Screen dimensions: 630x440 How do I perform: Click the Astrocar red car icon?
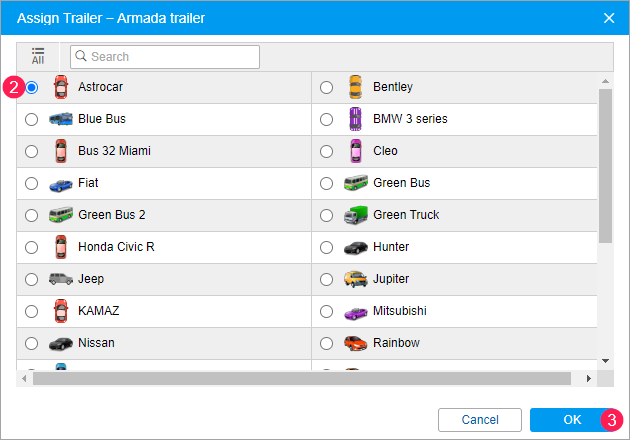tap(60, 87)
